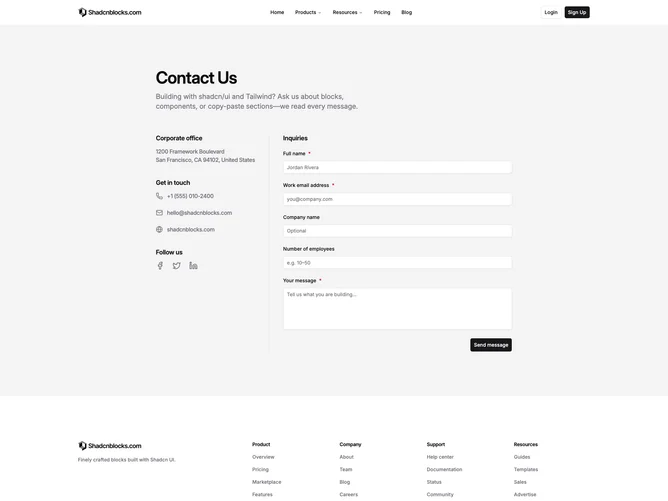Open Pricing in the top navigation
This screenshot has height=501, width=668.
coord(382,12)
